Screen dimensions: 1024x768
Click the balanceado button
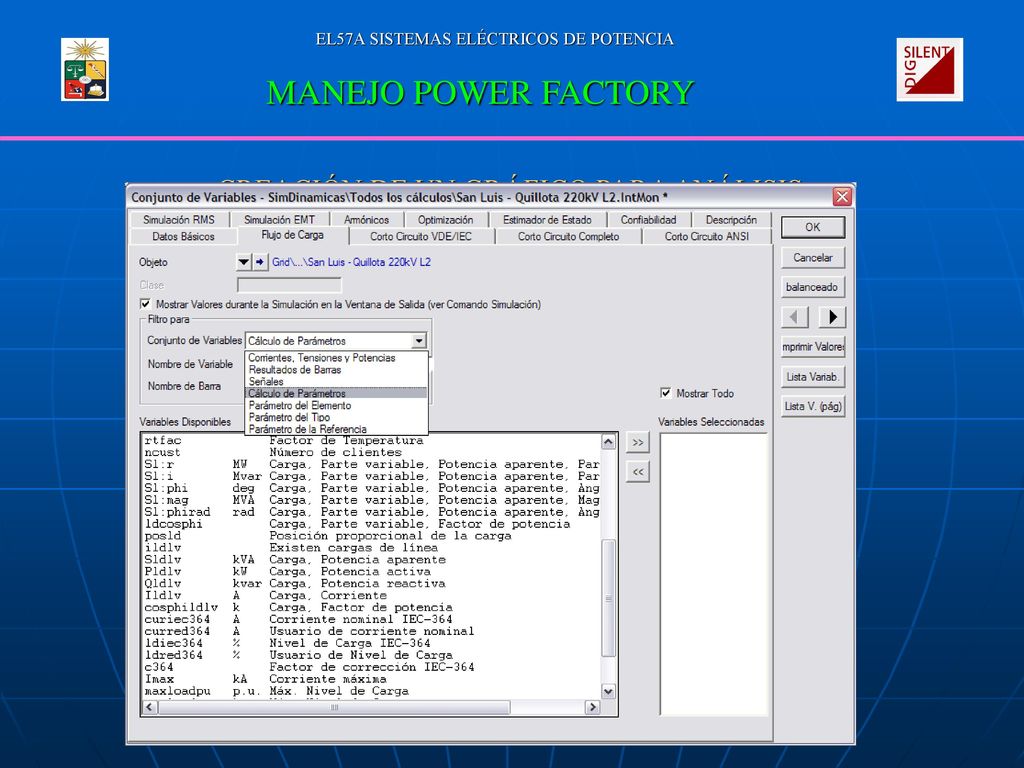(x=812, y=287)
